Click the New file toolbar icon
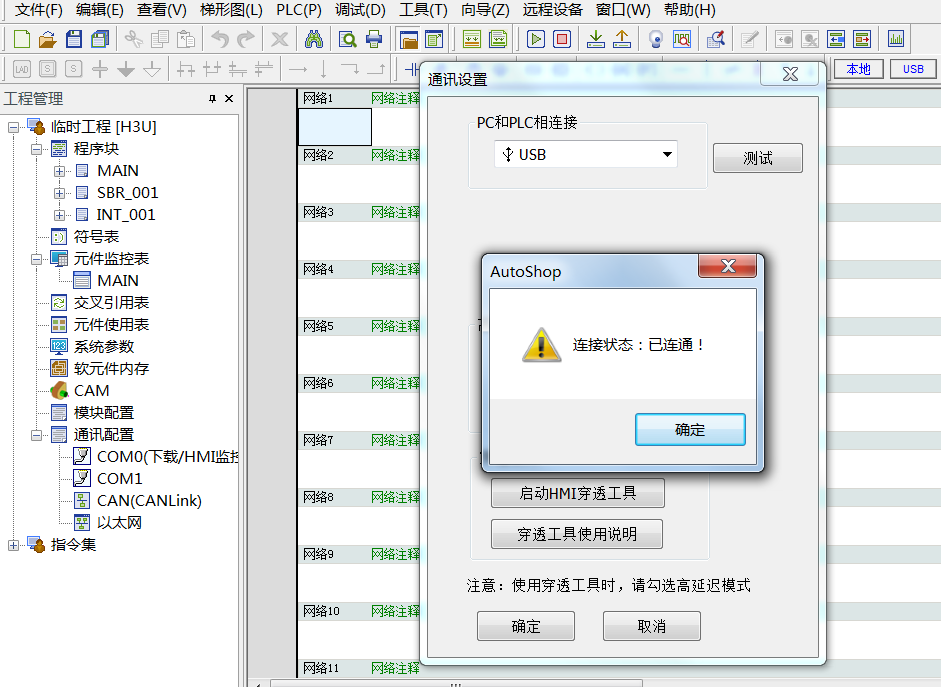The width and height of the screenshot is (941, 687). (x=21, y=40)
